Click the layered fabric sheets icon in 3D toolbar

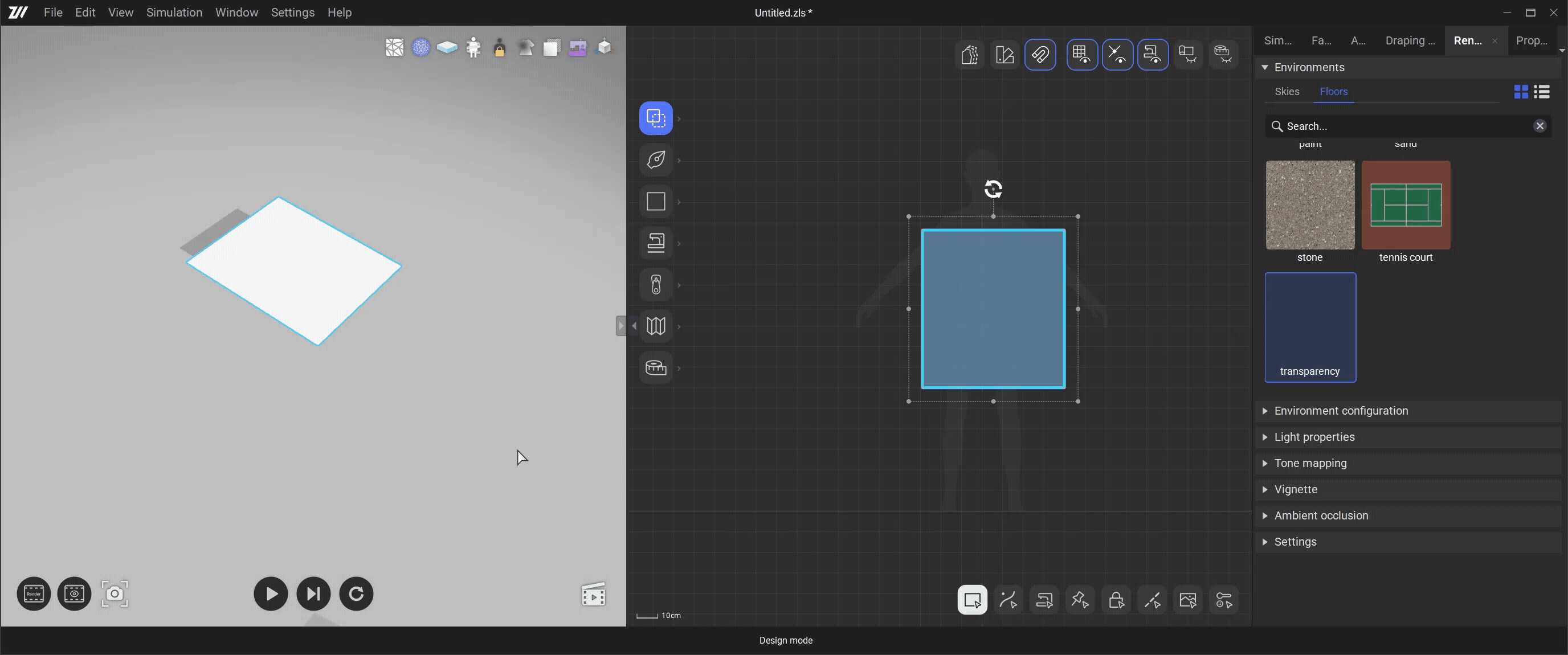pos(552,47)
